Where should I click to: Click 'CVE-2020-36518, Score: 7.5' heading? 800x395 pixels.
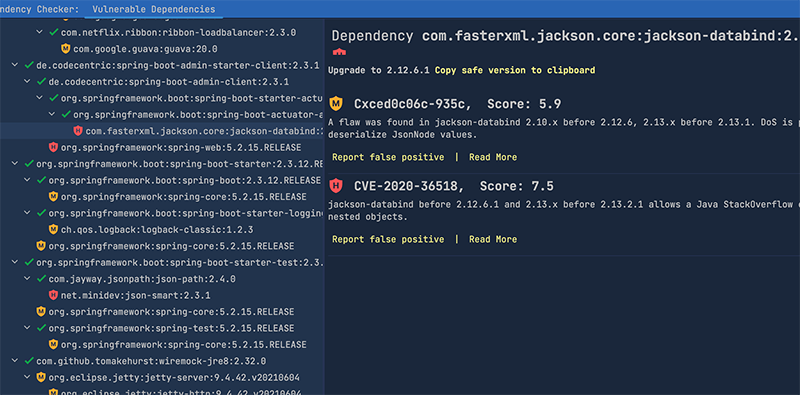coord(454,186)
